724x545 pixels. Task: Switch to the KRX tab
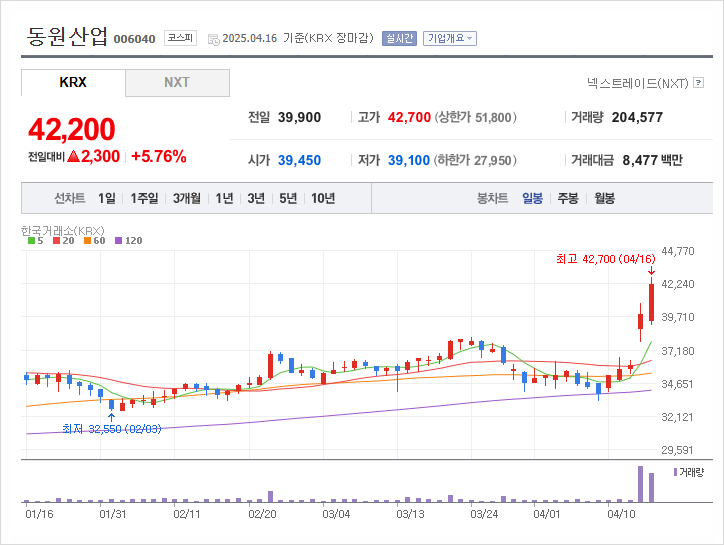(x=73, y=83)
